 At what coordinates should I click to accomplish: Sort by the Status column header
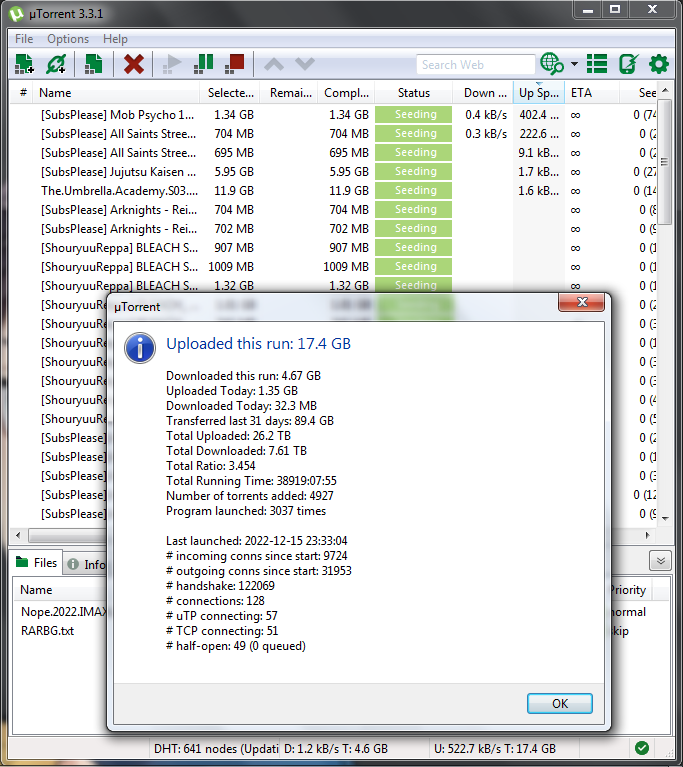point(414,93)
